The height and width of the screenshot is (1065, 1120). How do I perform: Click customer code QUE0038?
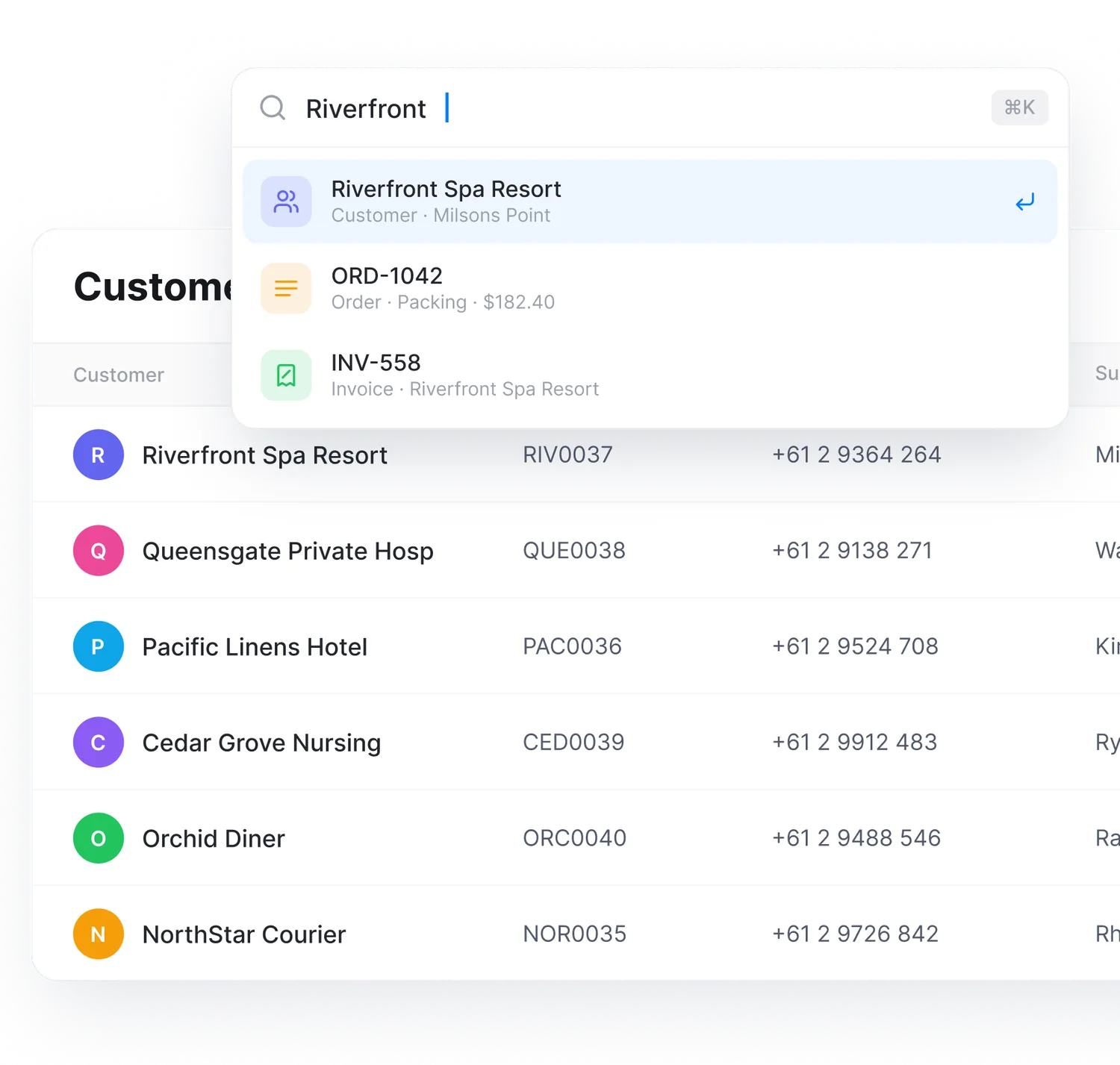click(x=574, y=551)
